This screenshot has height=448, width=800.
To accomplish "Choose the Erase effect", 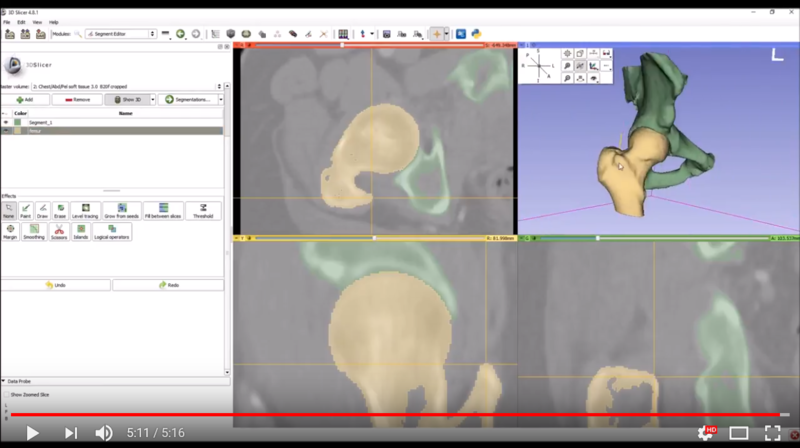I will point(59,211).
